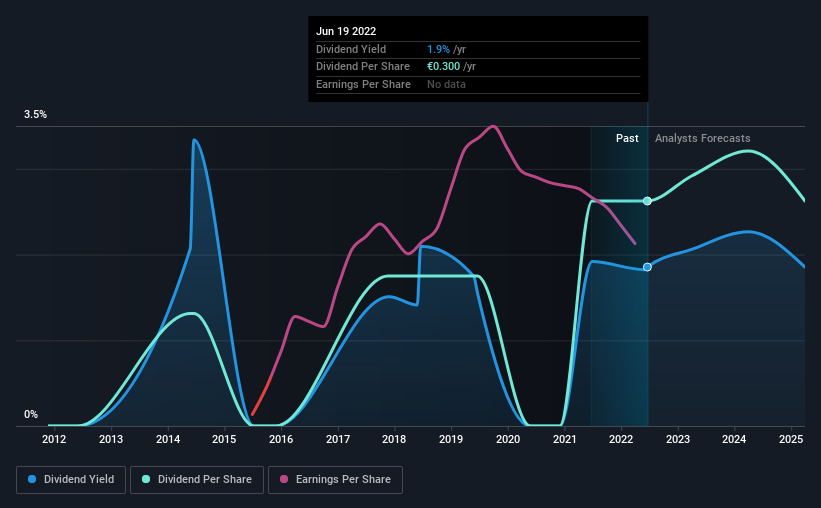Click the teal Dividend Per Share legend dot
The width and height of the screenshot is (821, 508).
pos(146,479)
